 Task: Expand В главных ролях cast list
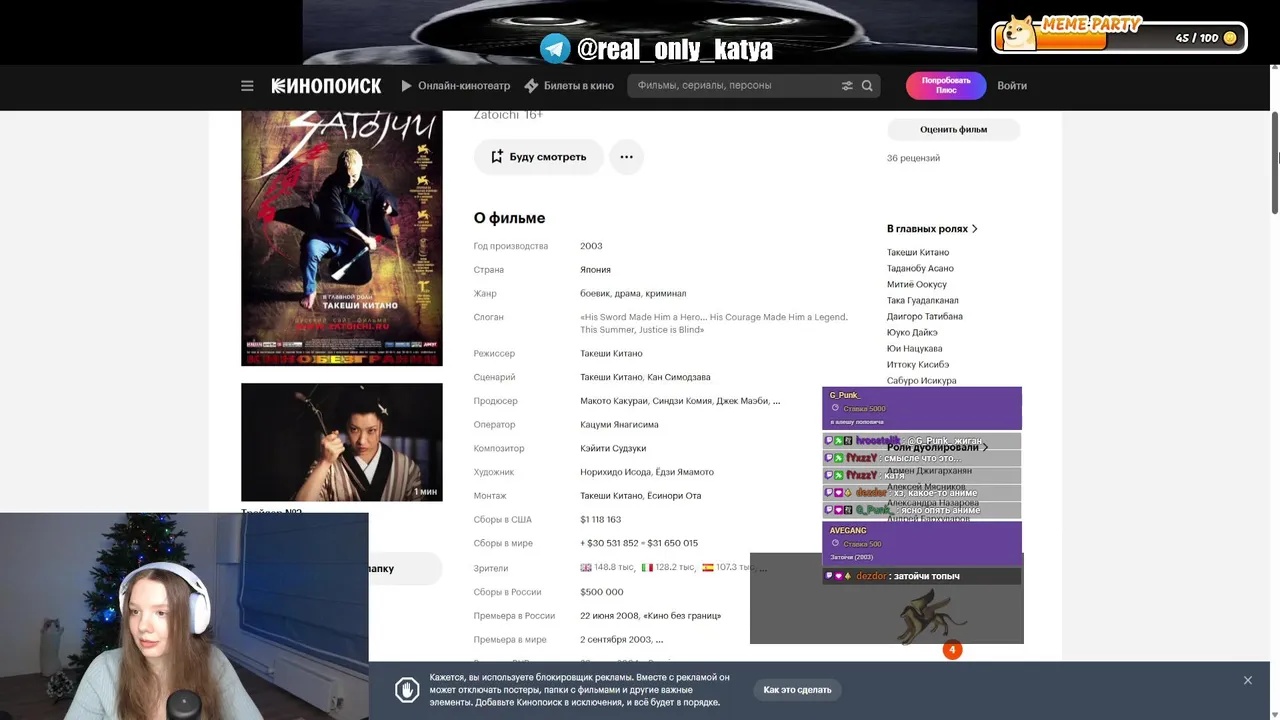tap(932, 229)
